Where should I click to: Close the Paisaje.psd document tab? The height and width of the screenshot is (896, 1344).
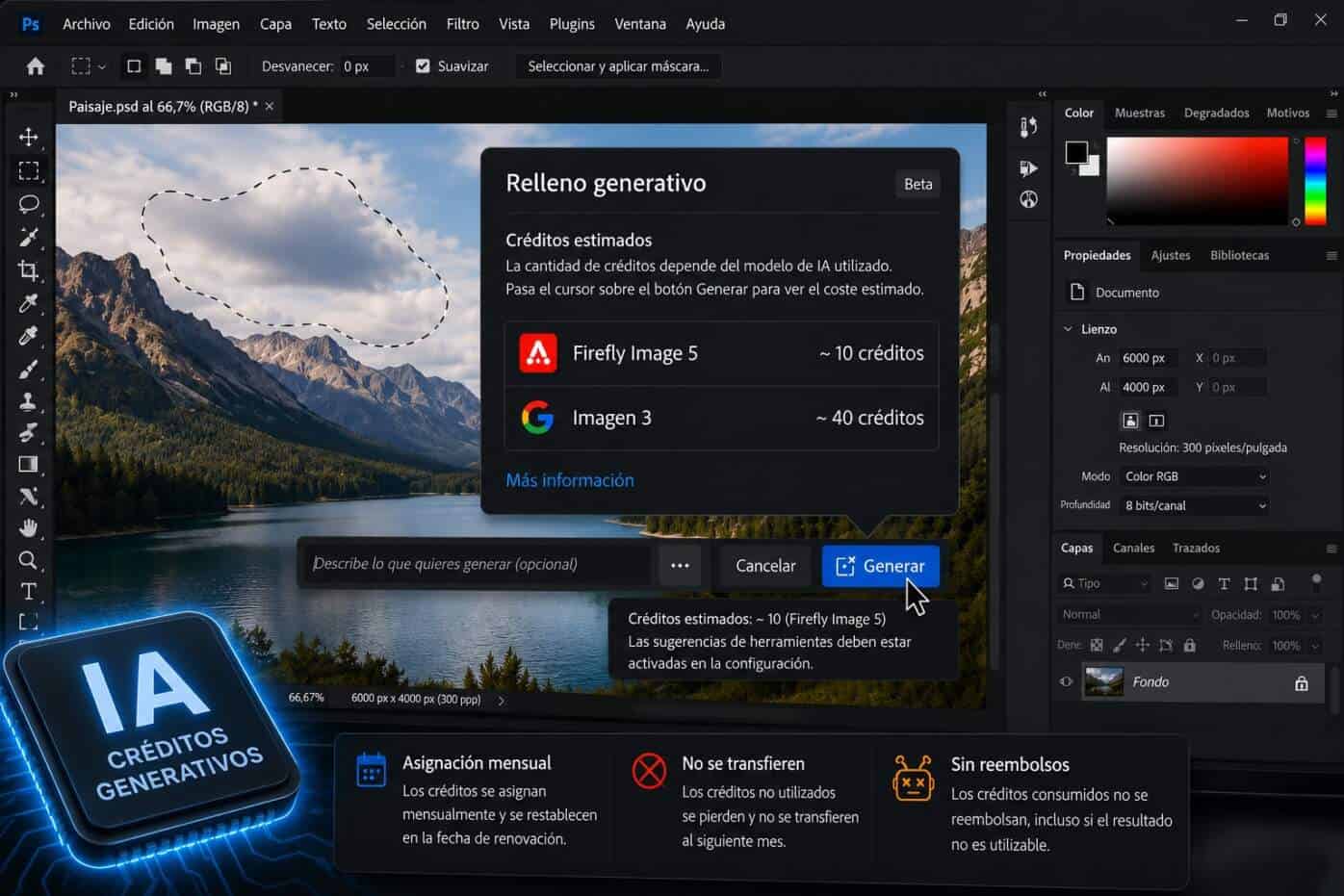pyautogui.click(x=270, y=107)
